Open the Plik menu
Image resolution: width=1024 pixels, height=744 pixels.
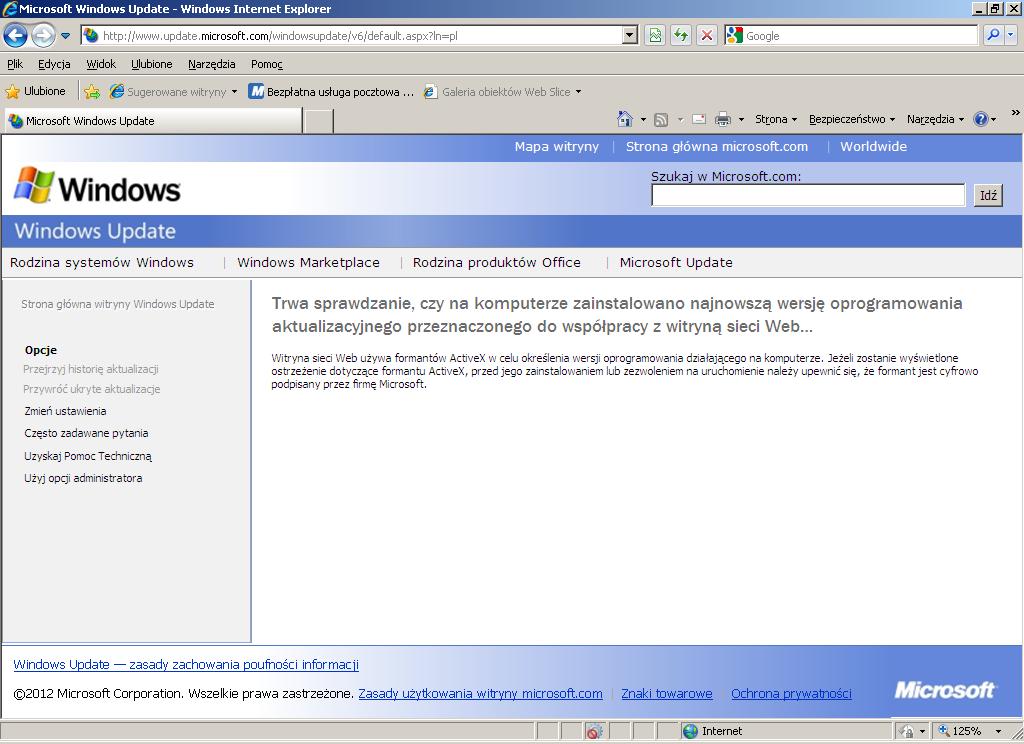15,64
